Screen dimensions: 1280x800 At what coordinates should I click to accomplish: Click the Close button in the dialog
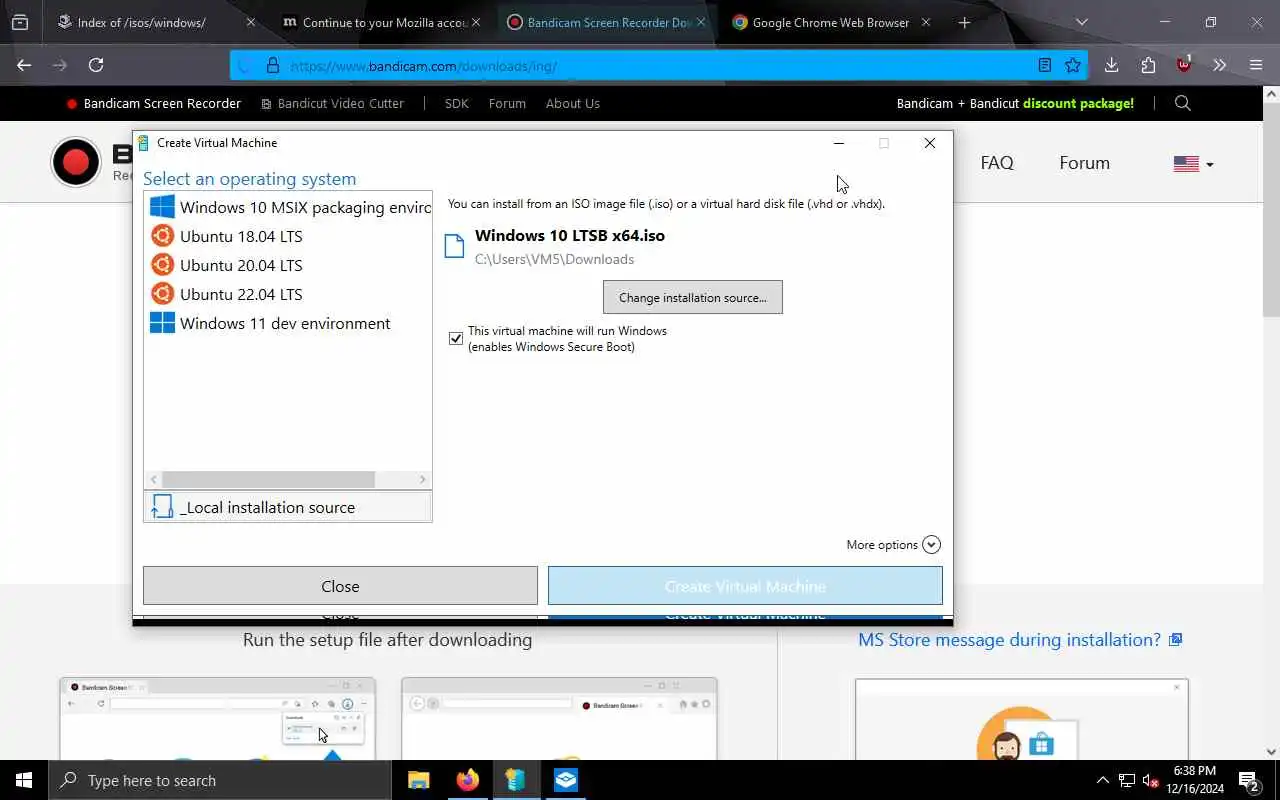click(340, 586)
